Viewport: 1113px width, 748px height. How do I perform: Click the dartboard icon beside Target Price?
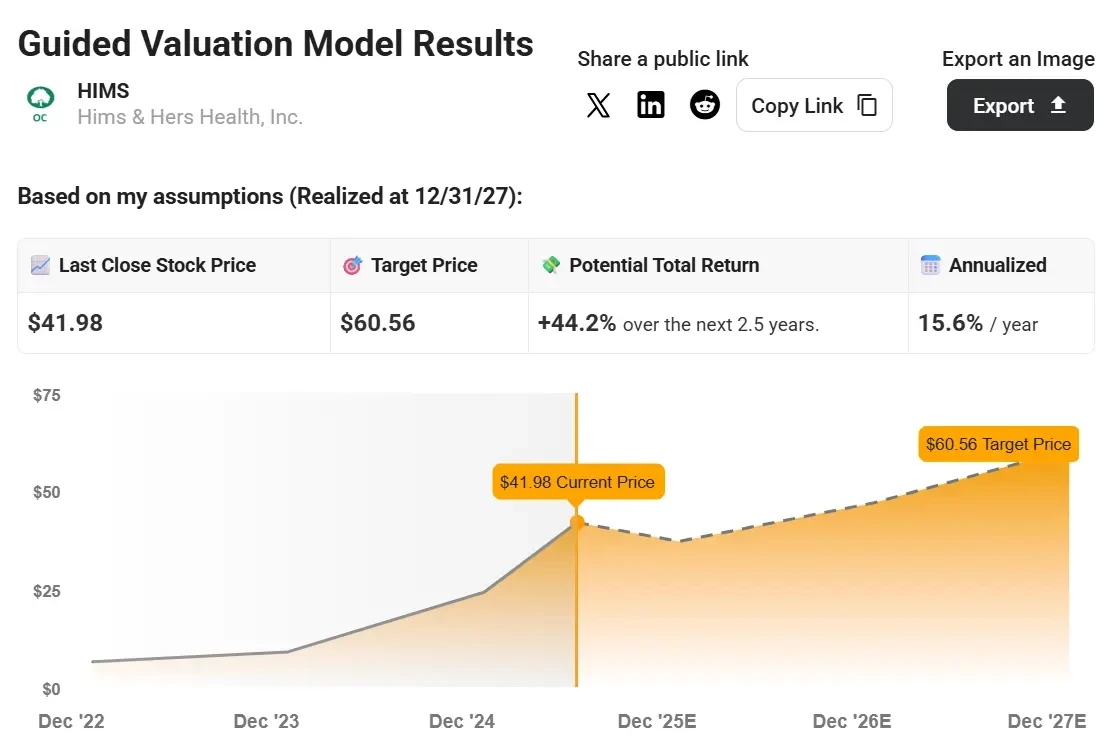pyautogui.click(x=353, y=264)
